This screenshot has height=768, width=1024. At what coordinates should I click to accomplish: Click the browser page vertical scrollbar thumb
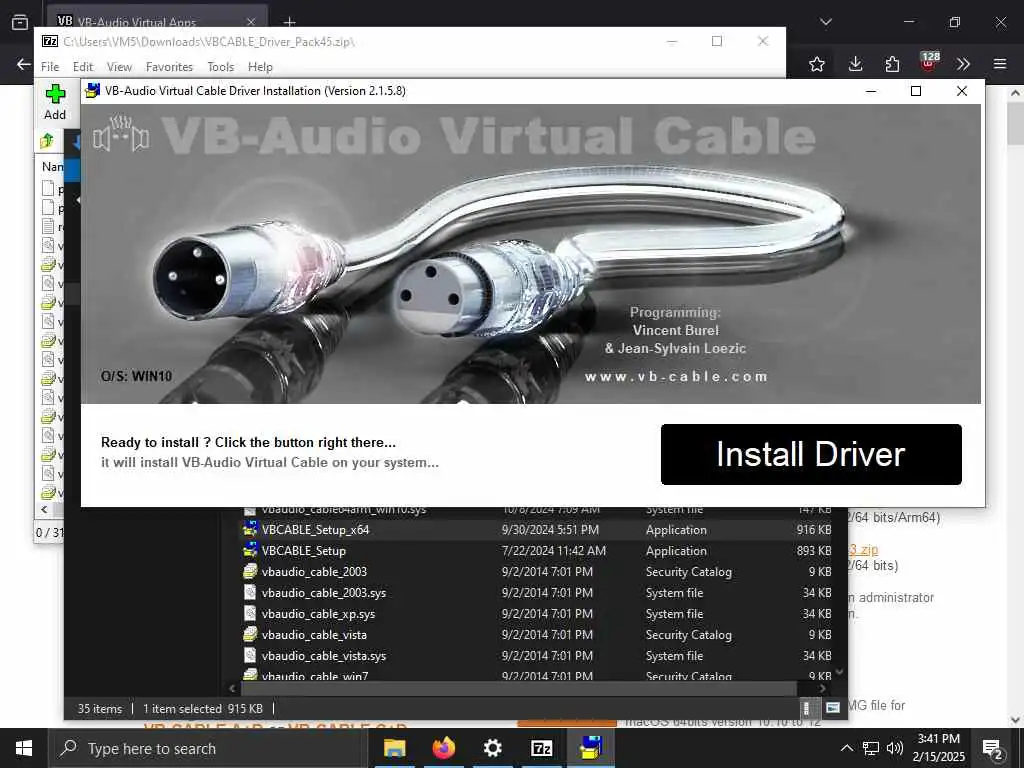tap(1016, 124)
